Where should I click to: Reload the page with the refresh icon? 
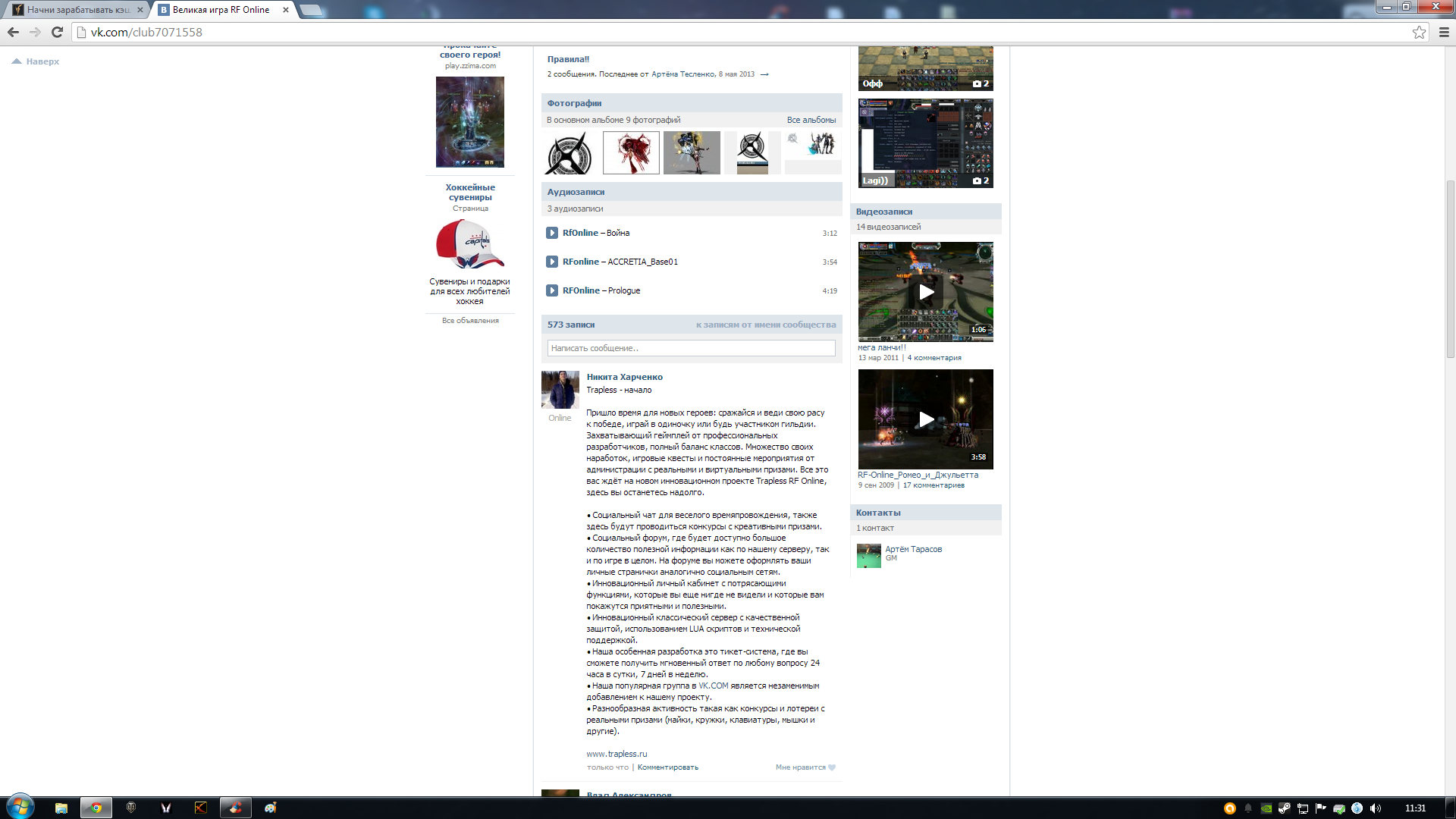point(57,32)
